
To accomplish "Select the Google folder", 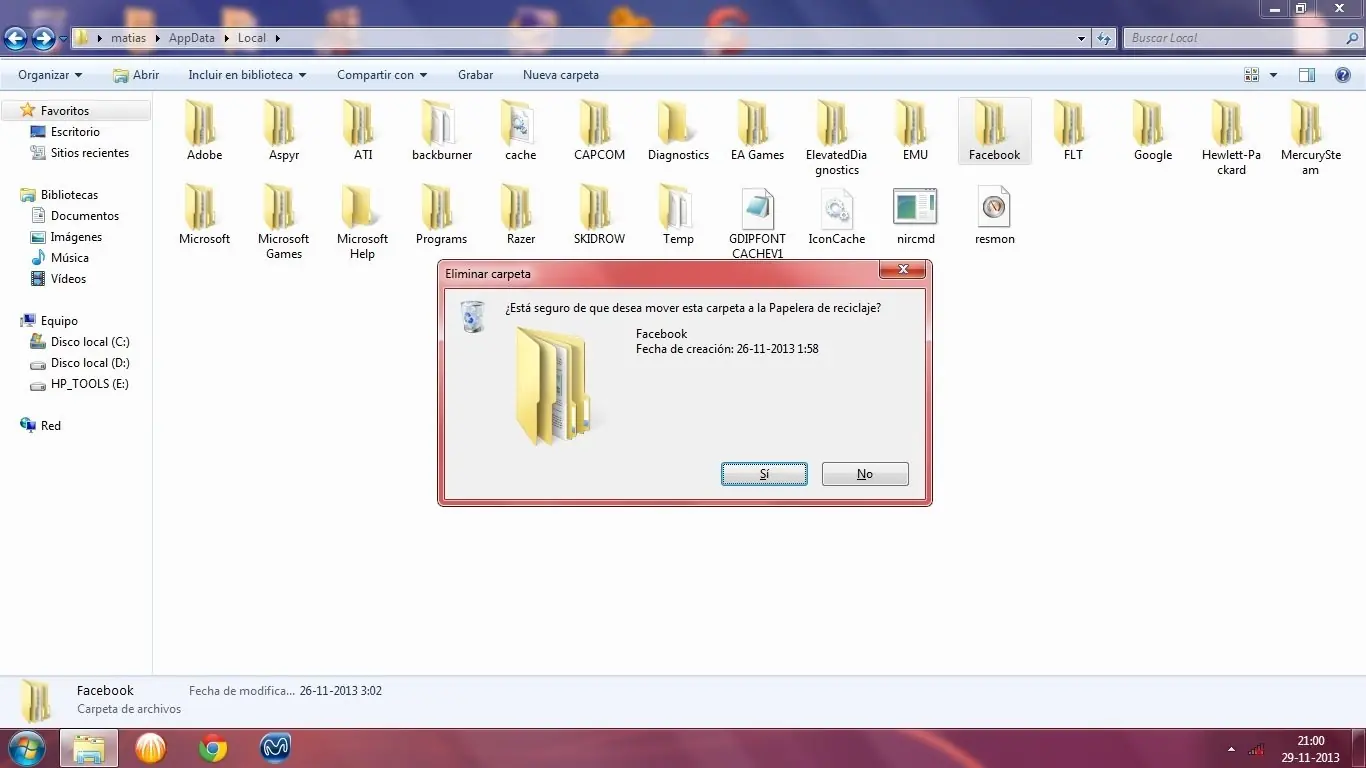I will 1152,131.
